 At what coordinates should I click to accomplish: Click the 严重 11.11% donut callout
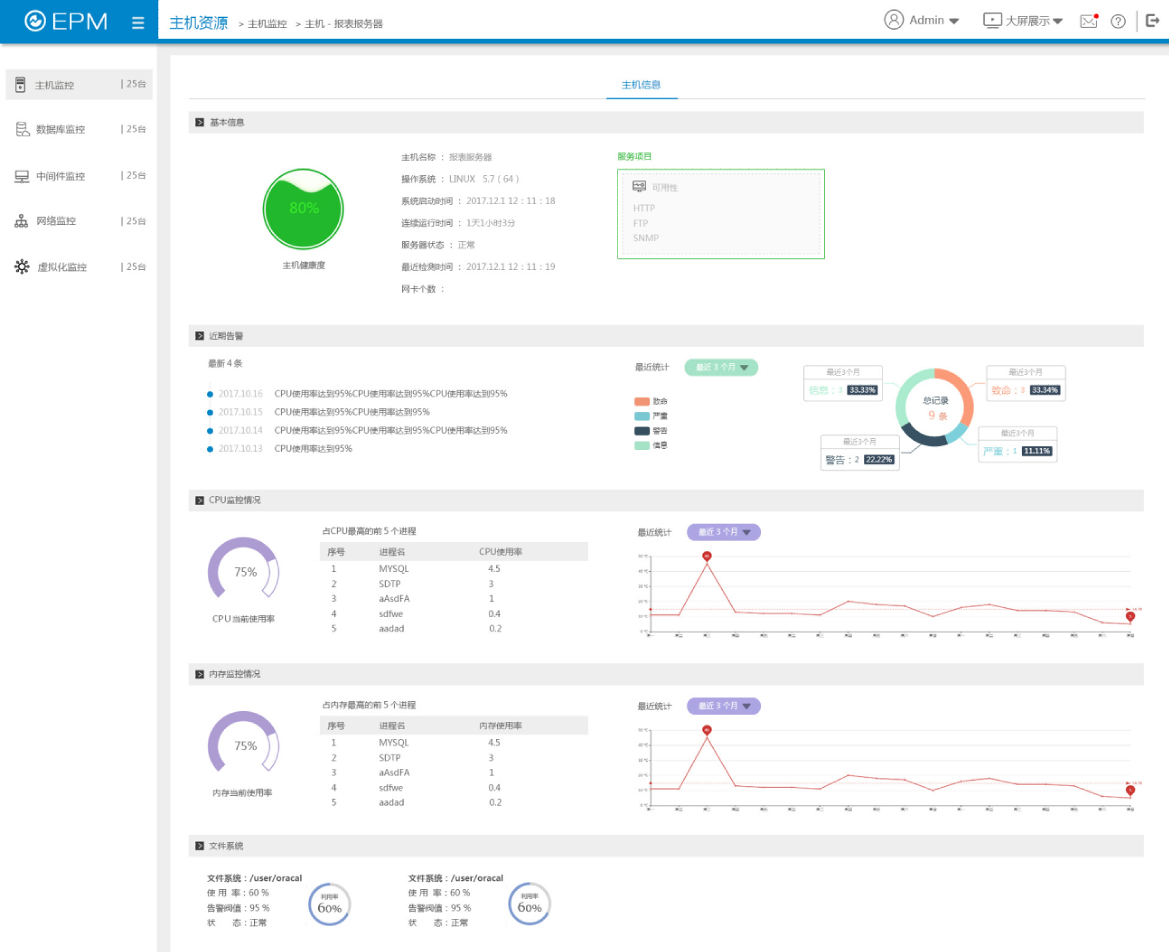[x=1018, y=444]
